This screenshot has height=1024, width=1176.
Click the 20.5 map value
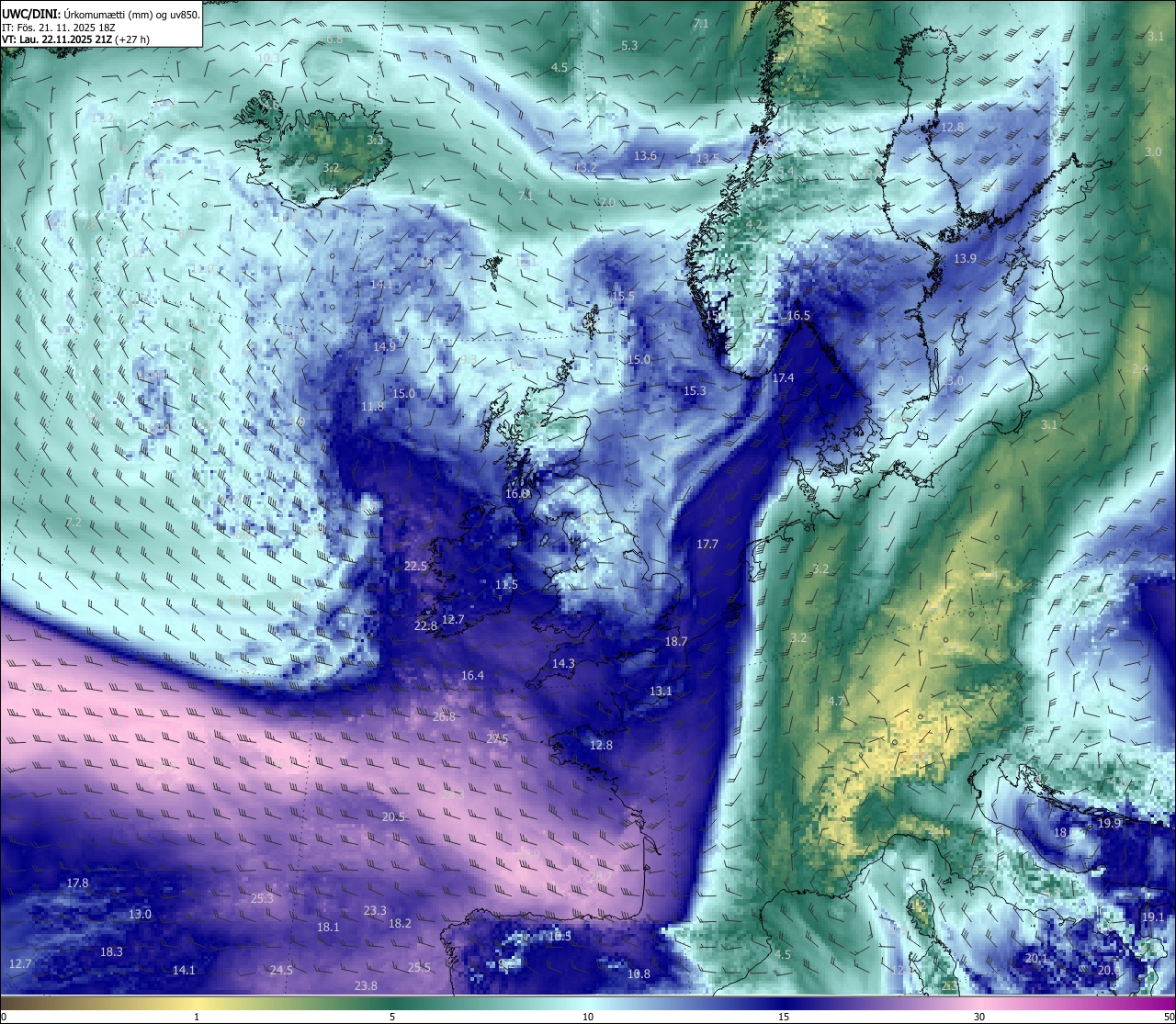[393, 817]
